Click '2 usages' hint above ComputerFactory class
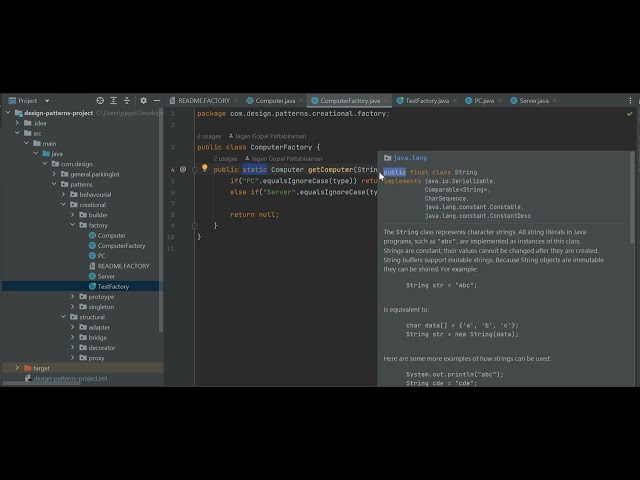 click(x=209, y=136)
